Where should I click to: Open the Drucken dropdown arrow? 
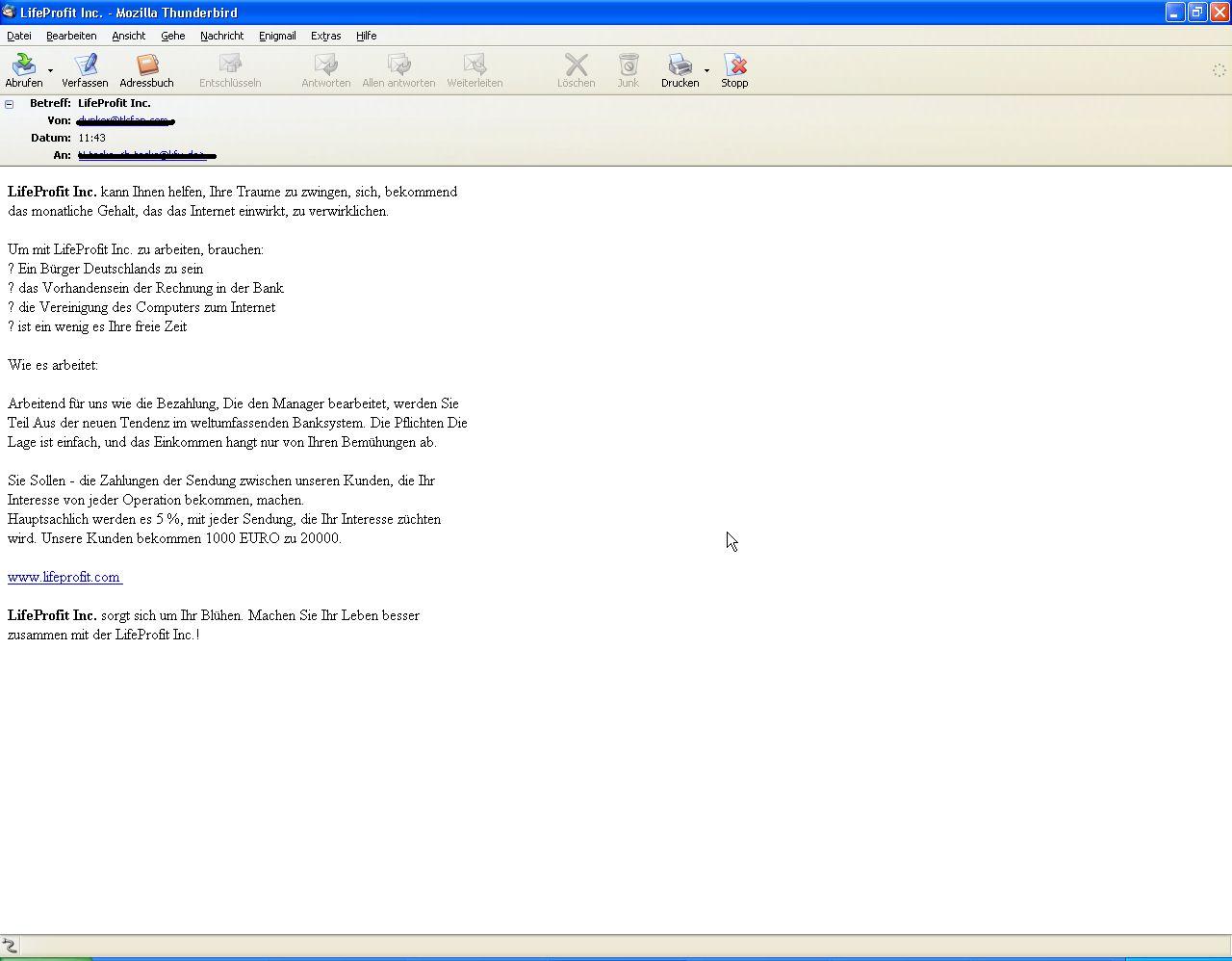(x=706, y=70)
